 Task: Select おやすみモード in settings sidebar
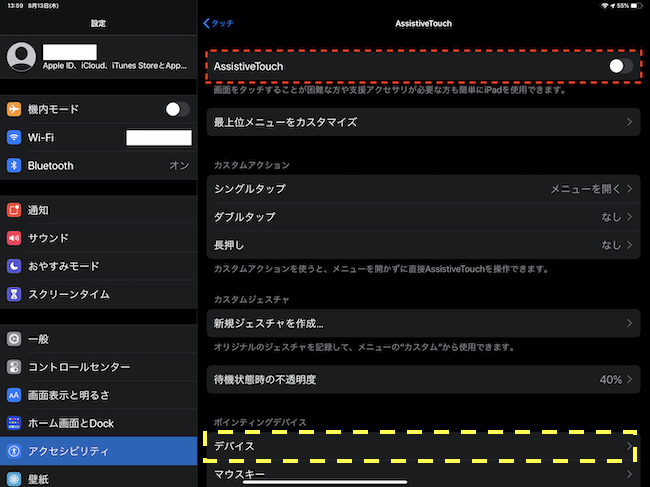click(99, 266)
